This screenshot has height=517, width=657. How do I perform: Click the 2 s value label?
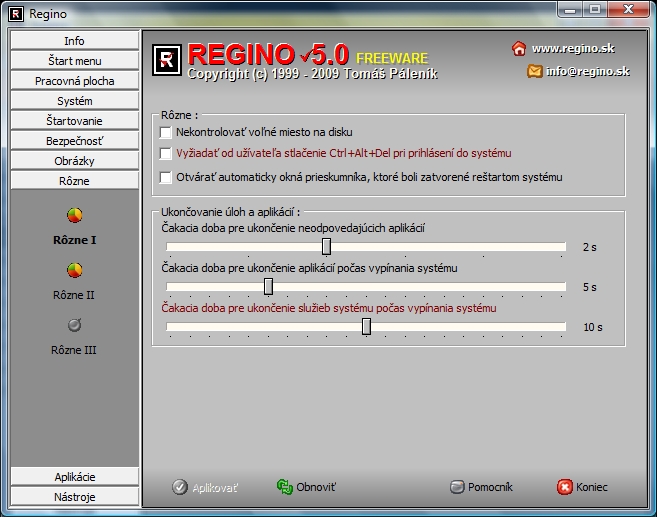pyautogui.click(x=590, y=247)
